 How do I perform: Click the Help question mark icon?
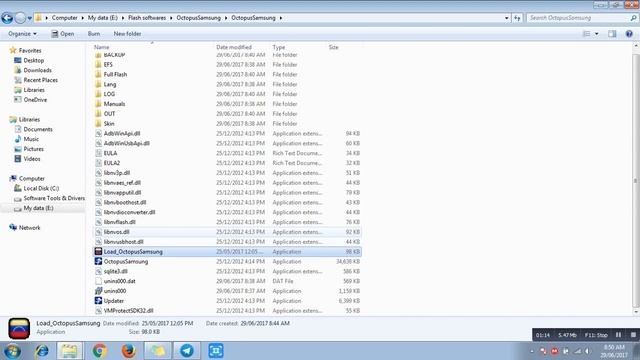629,34
